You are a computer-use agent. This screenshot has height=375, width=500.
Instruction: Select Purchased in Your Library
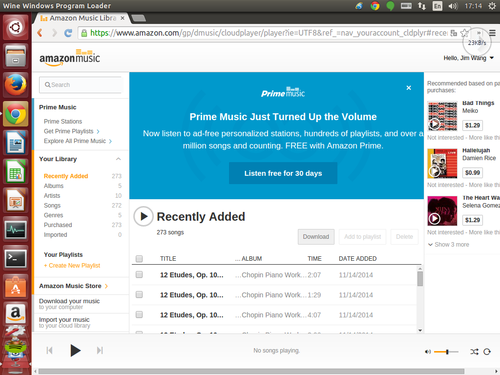pos(58,225)
